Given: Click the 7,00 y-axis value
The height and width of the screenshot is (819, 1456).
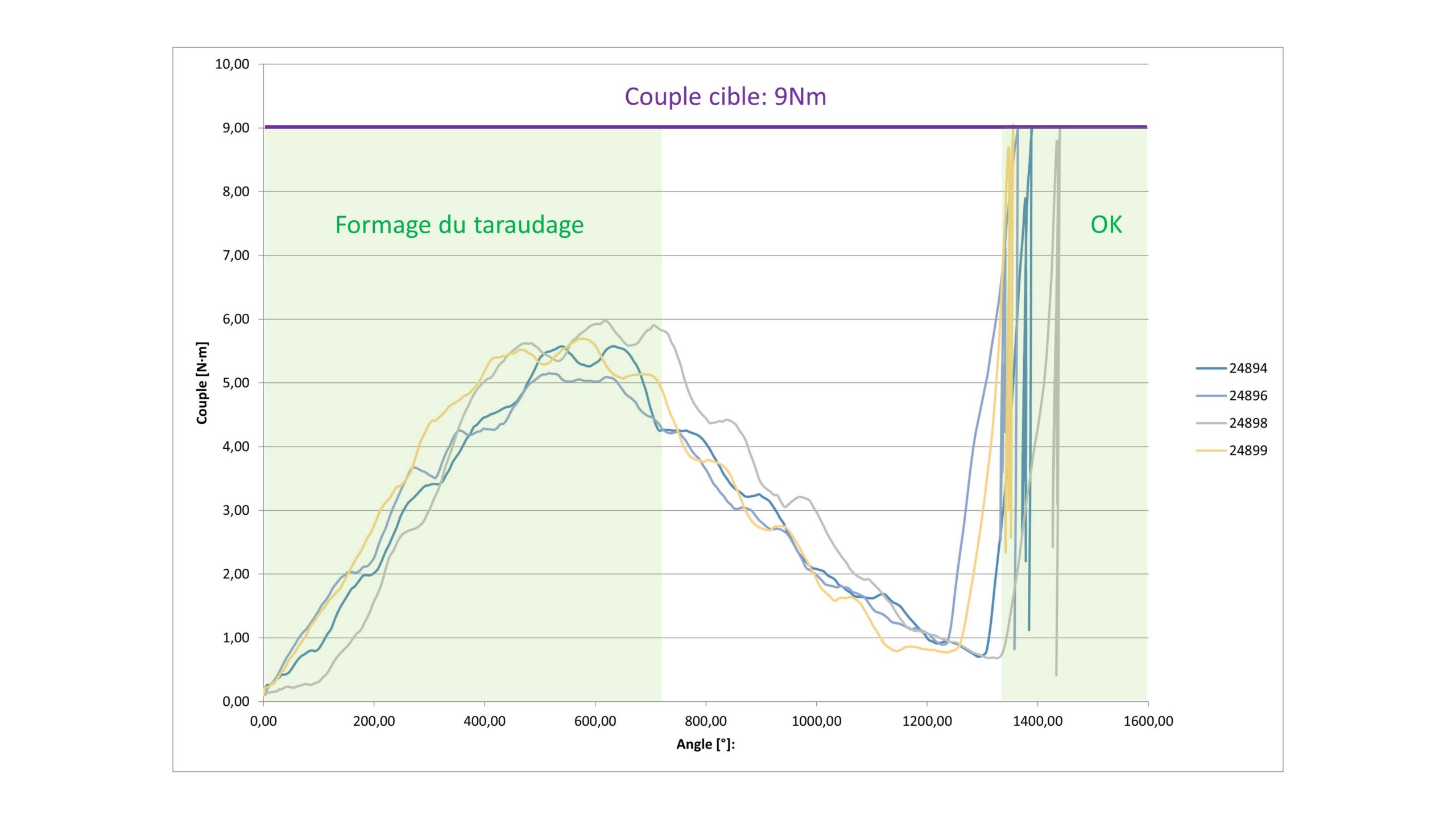Looking at the screenshot, I should pyautogui.click(x=235, y=255).
